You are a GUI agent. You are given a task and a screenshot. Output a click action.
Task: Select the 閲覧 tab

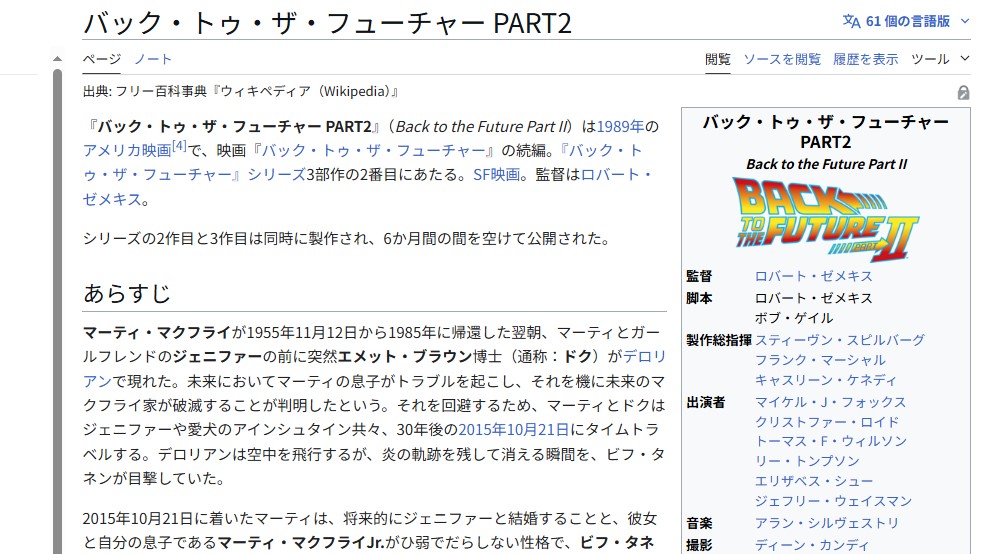718,59
